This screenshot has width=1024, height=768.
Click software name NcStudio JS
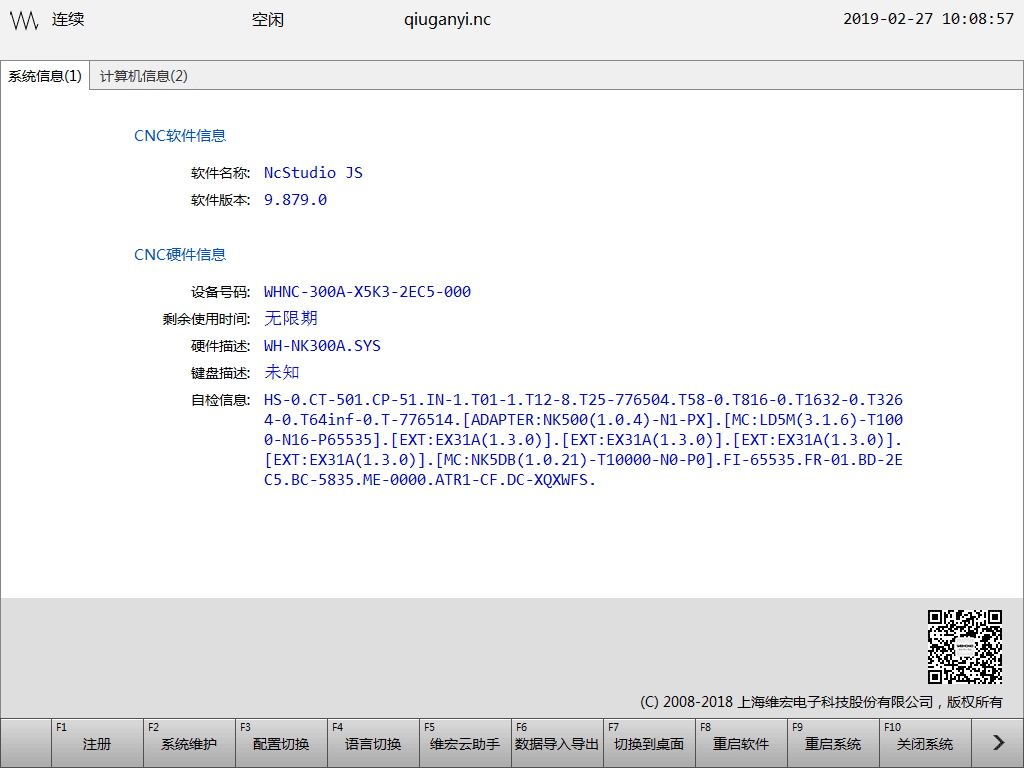(x=313, y=173)
